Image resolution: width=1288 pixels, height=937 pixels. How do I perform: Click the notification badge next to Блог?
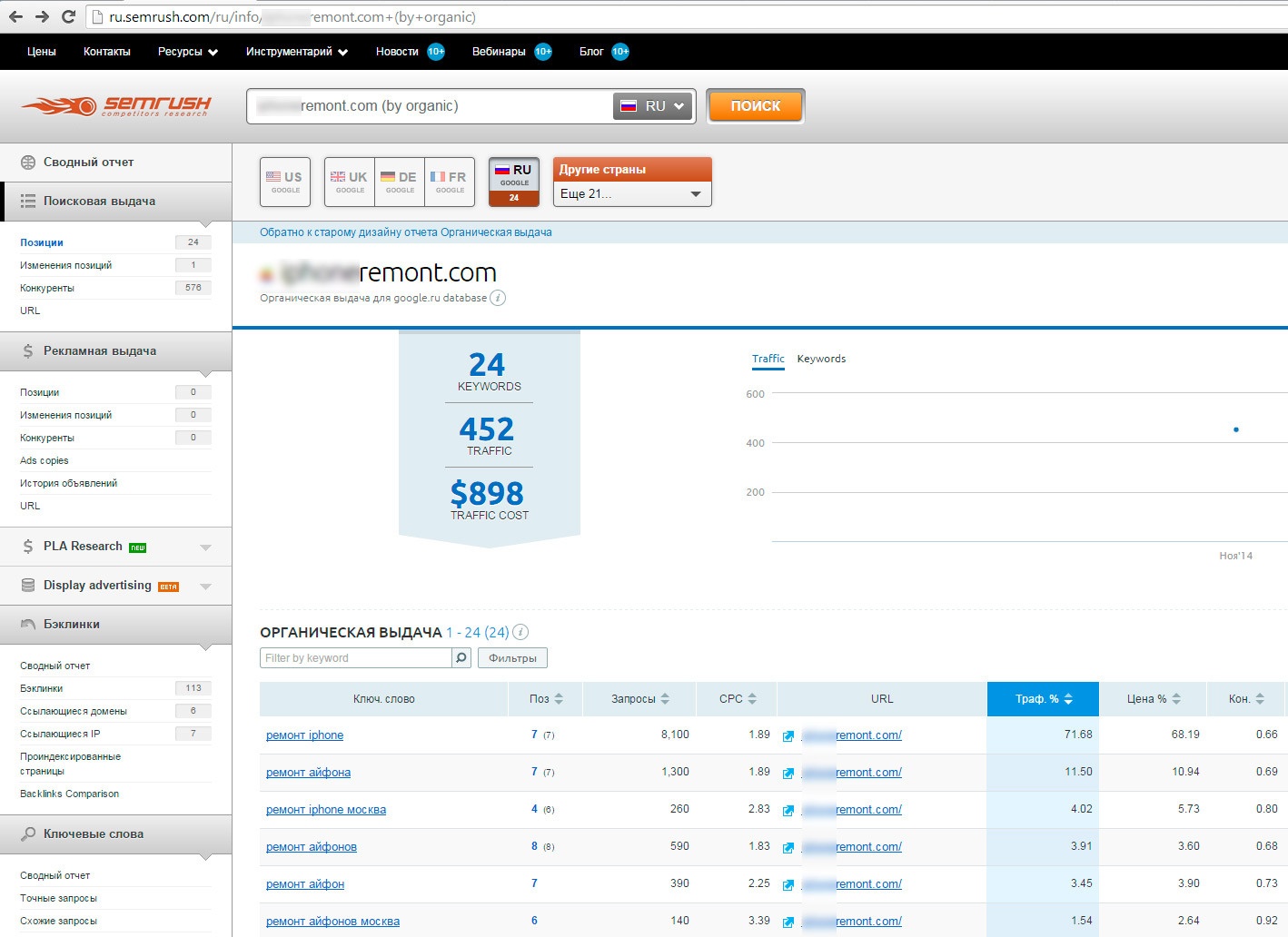620,52
